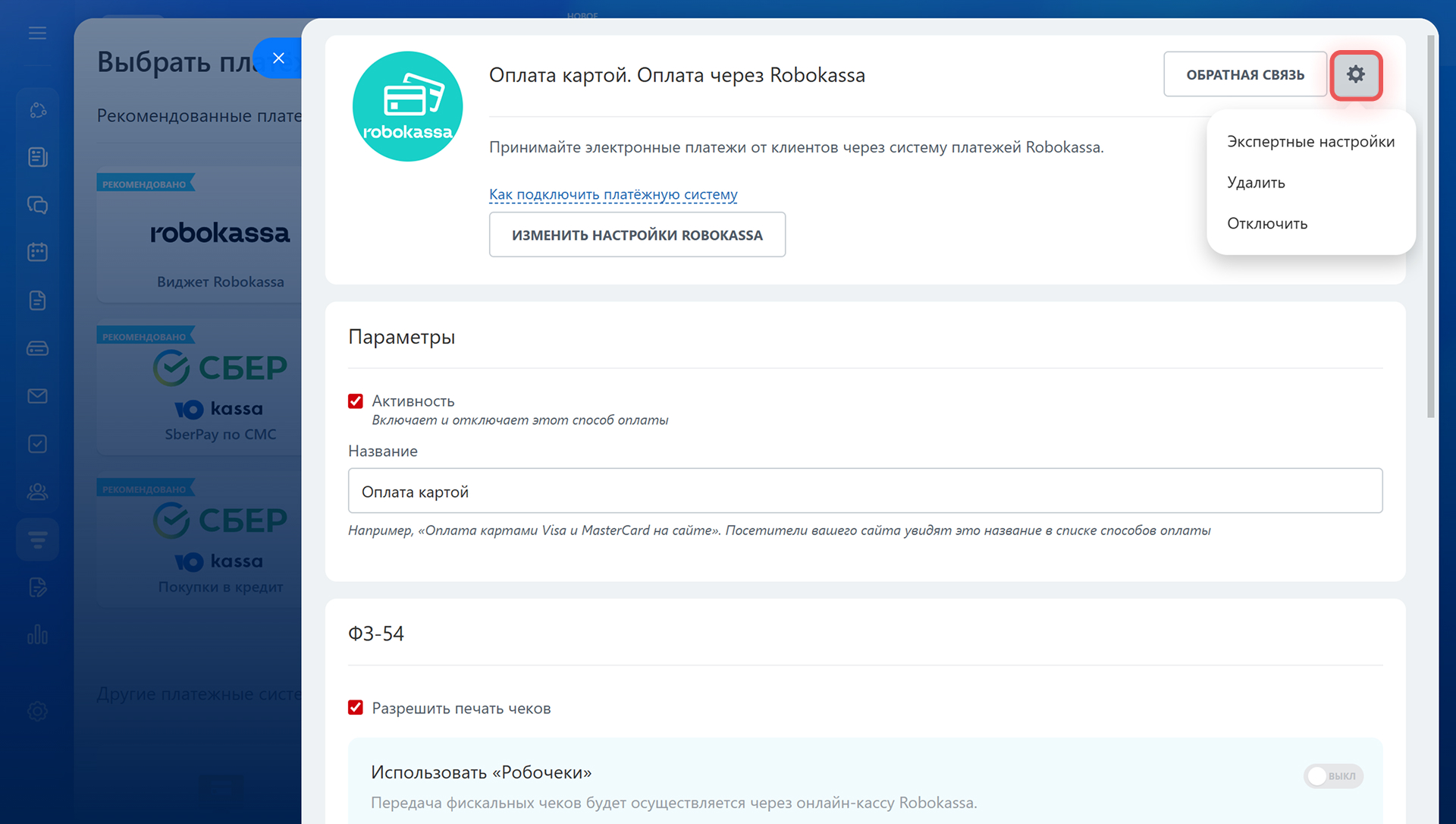1456x824 pixels.
Task: Click the Название field label
Action: 383,451
